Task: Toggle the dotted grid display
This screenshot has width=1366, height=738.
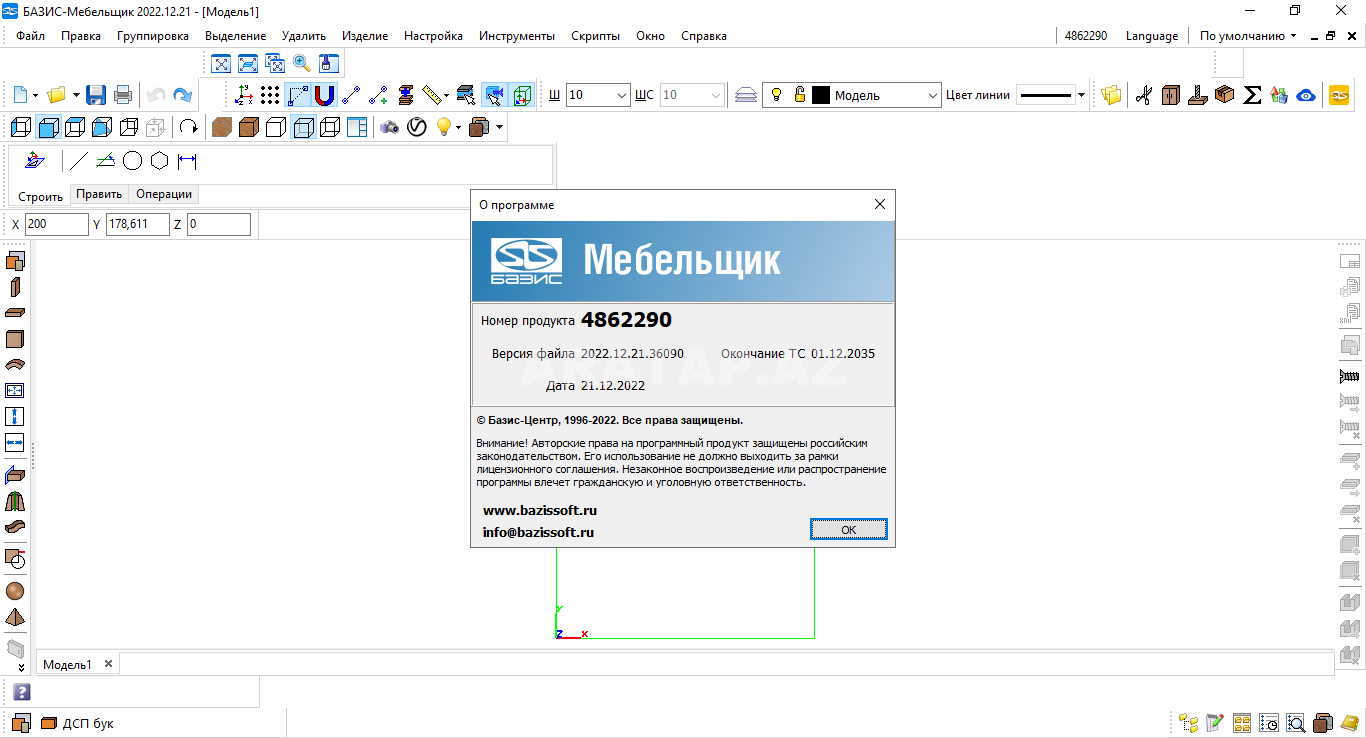Action: (270, 96)
